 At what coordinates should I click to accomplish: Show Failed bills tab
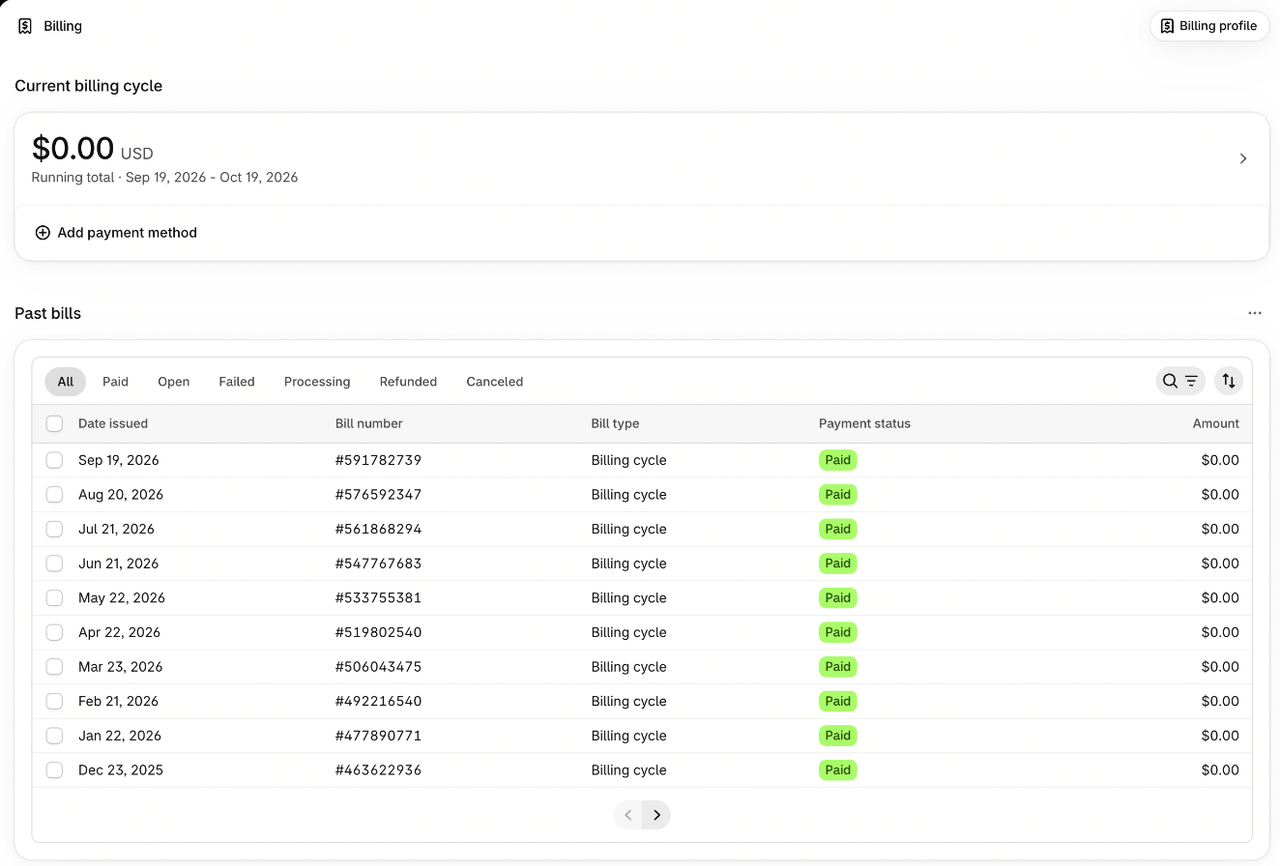tap(237, 382)
